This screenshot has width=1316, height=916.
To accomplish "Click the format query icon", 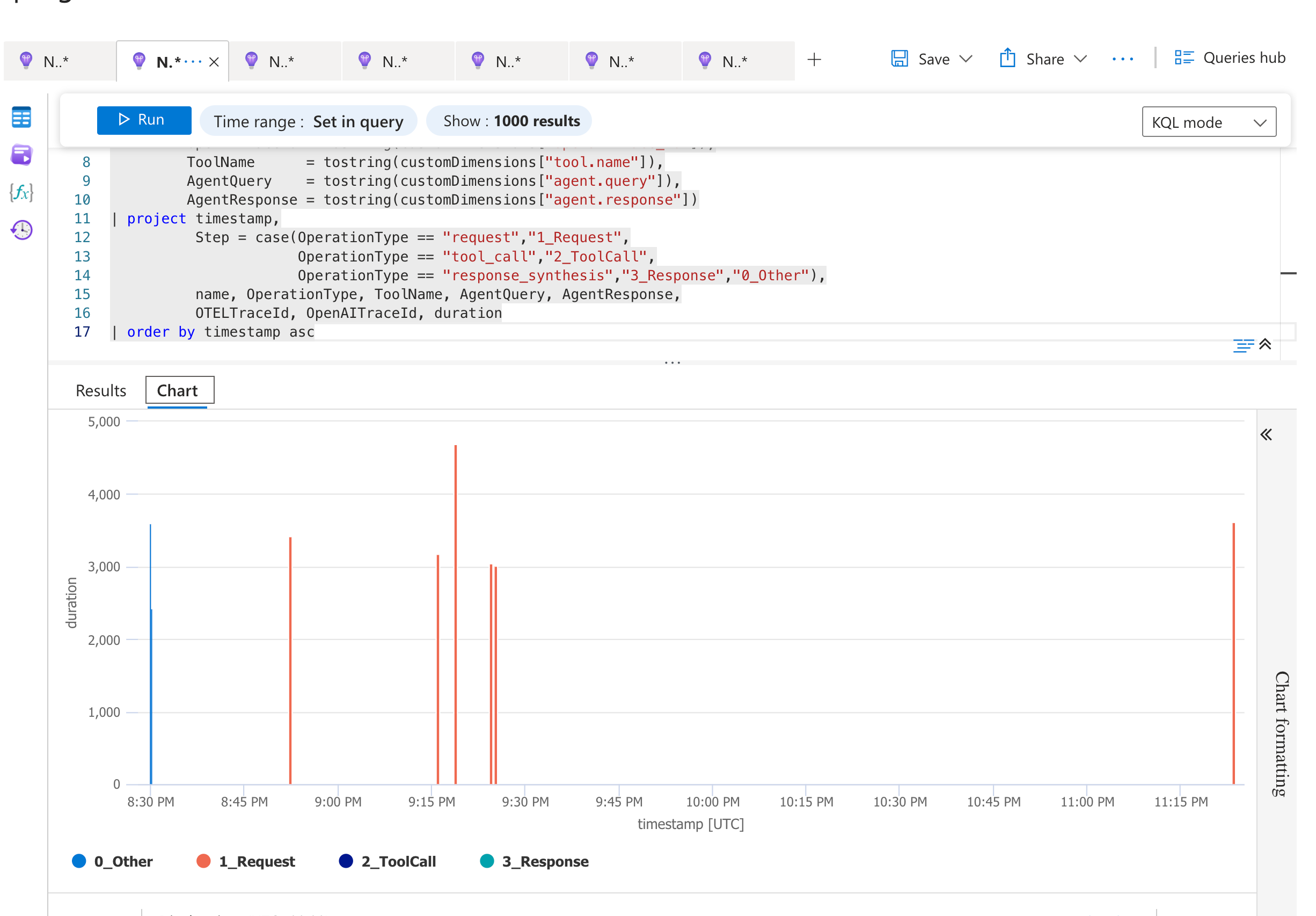I will pos(1242,345).
